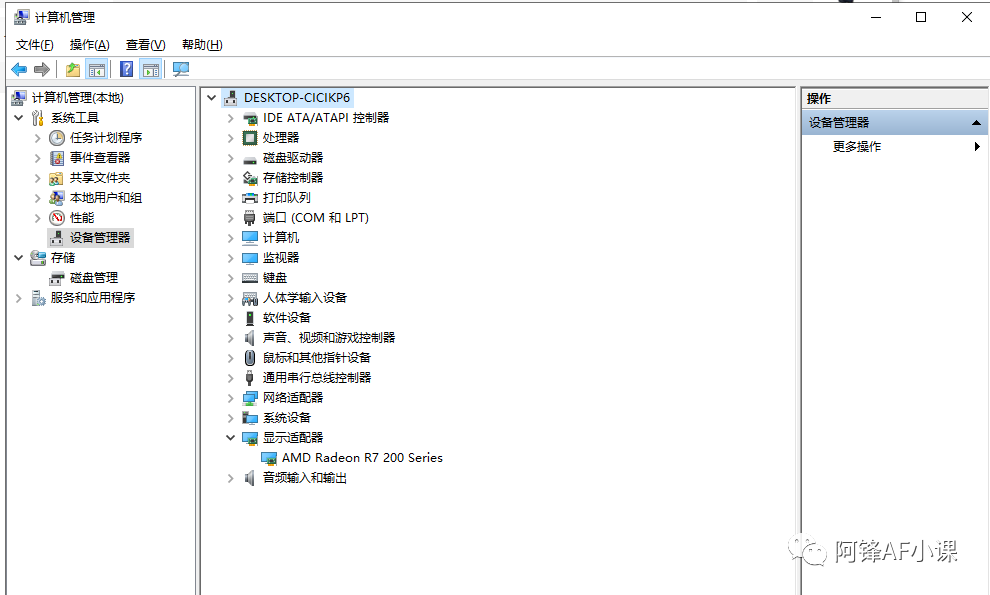Collapse the 显示适配器 category
Image resolution: width=990 pixels, height=595 pixels.
(x=231, y=437)
